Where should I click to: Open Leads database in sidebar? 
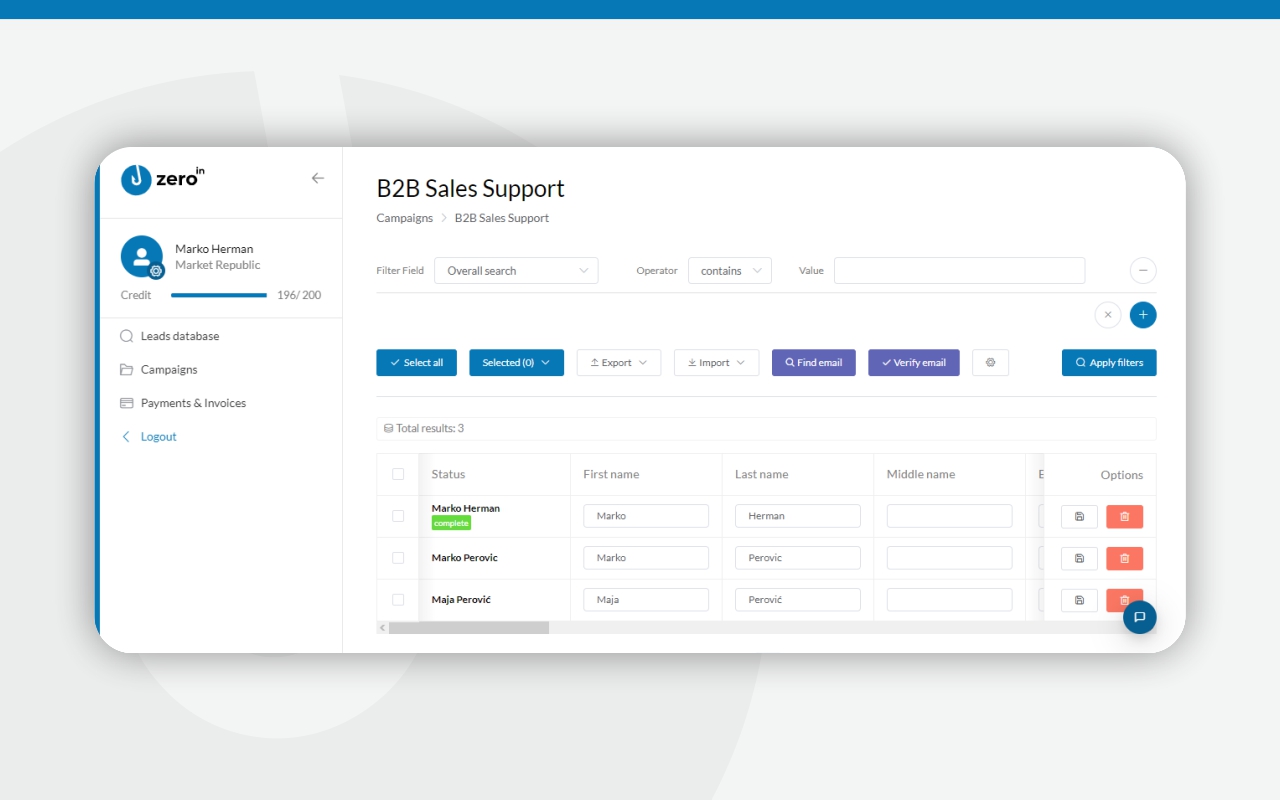(180, 336)
